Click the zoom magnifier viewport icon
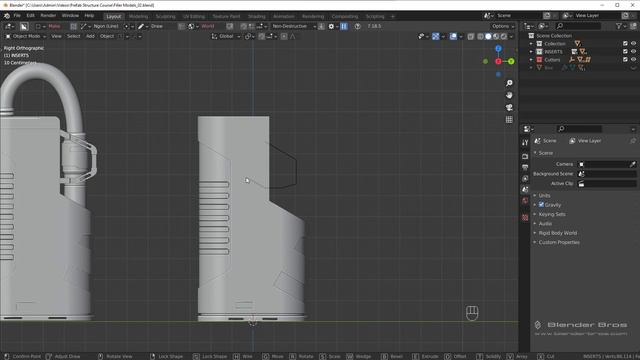 click(x=509, y=83)
